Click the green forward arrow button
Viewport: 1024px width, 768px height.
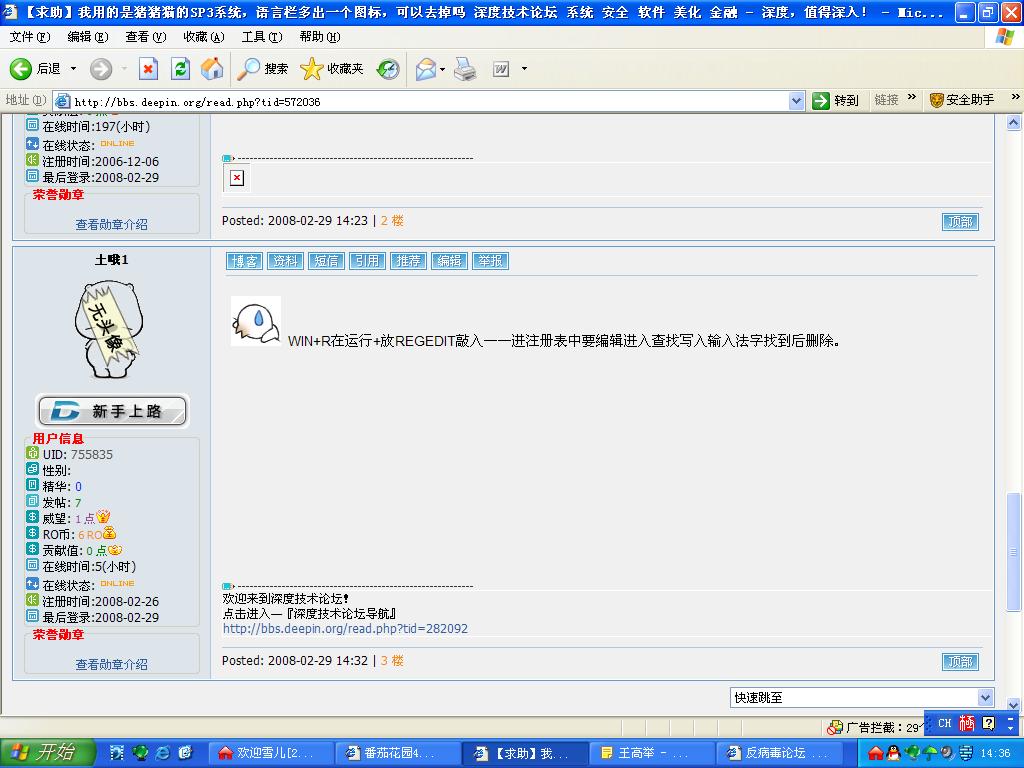[101, 69]
